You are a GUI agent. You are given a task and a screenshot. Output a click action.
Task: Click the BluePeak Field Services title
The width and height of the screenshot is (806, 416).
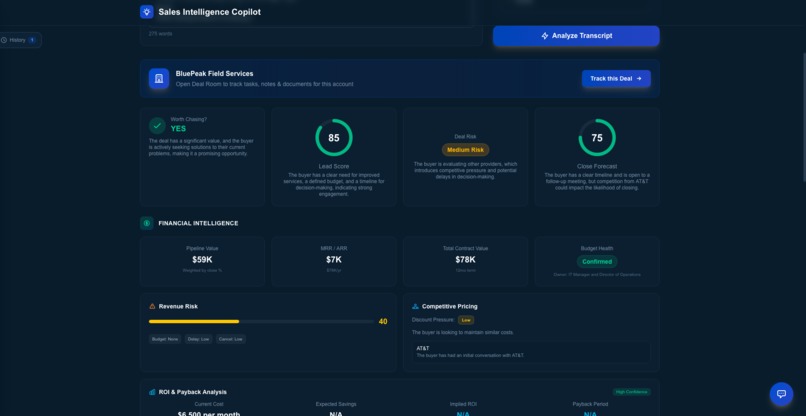214,74
